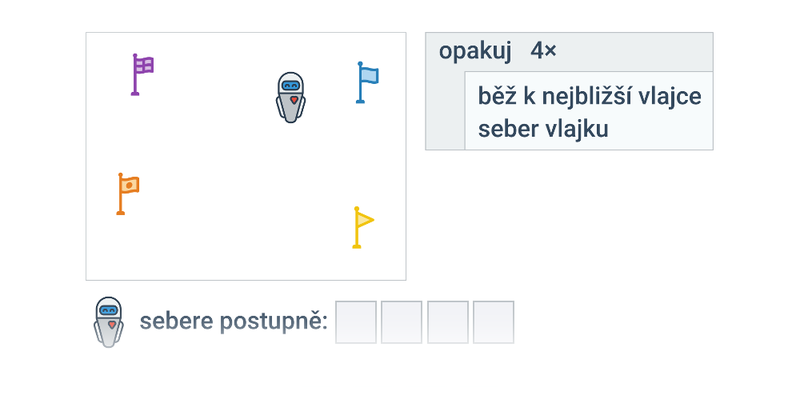800x400 pixels.
Task: Click the base of the blue flag pole
Action: [360, 102]
